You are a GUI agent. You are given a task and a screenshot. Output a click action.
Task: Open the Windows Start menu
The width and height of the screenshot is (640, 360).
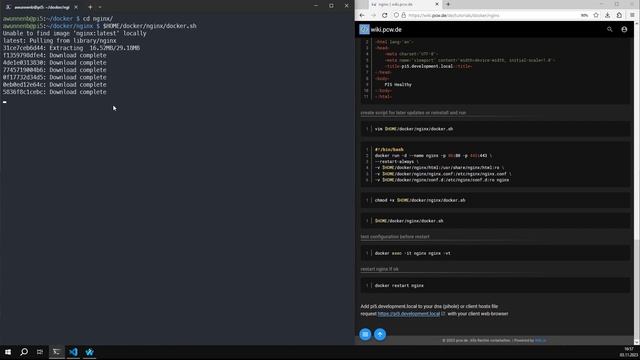8,352
